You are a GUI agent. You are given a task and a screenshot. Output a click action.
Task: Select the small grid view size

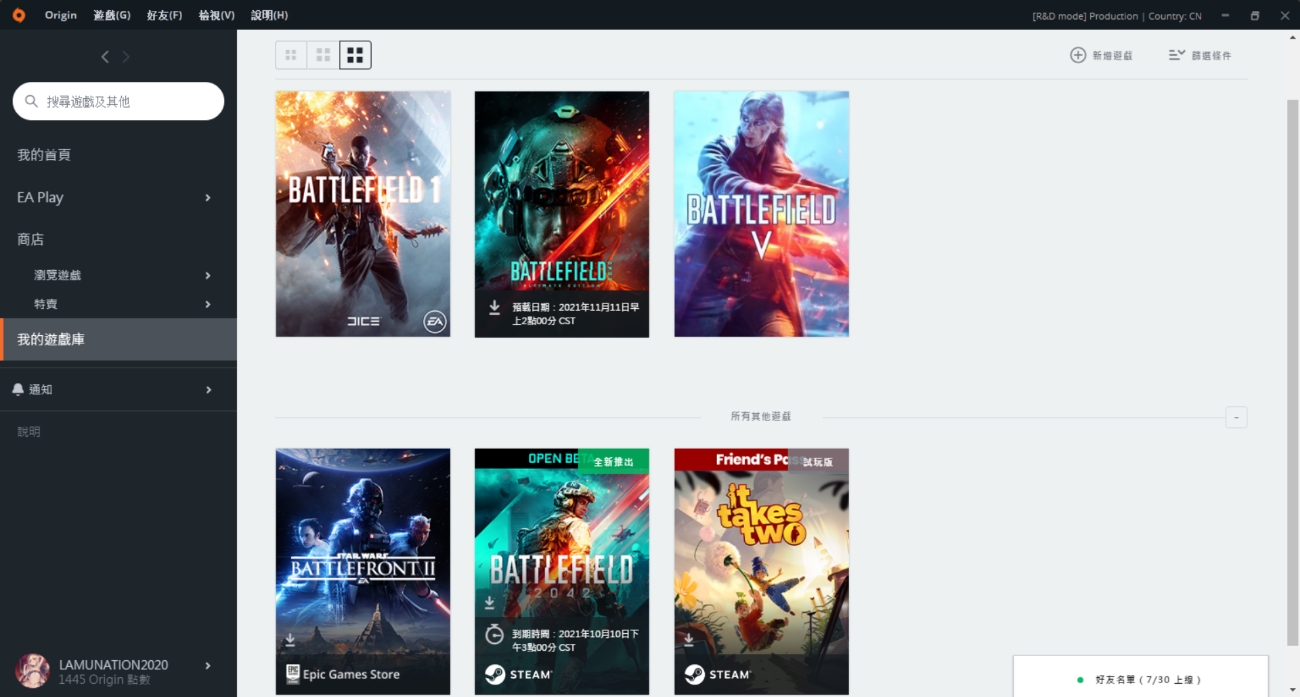[291, 55]
